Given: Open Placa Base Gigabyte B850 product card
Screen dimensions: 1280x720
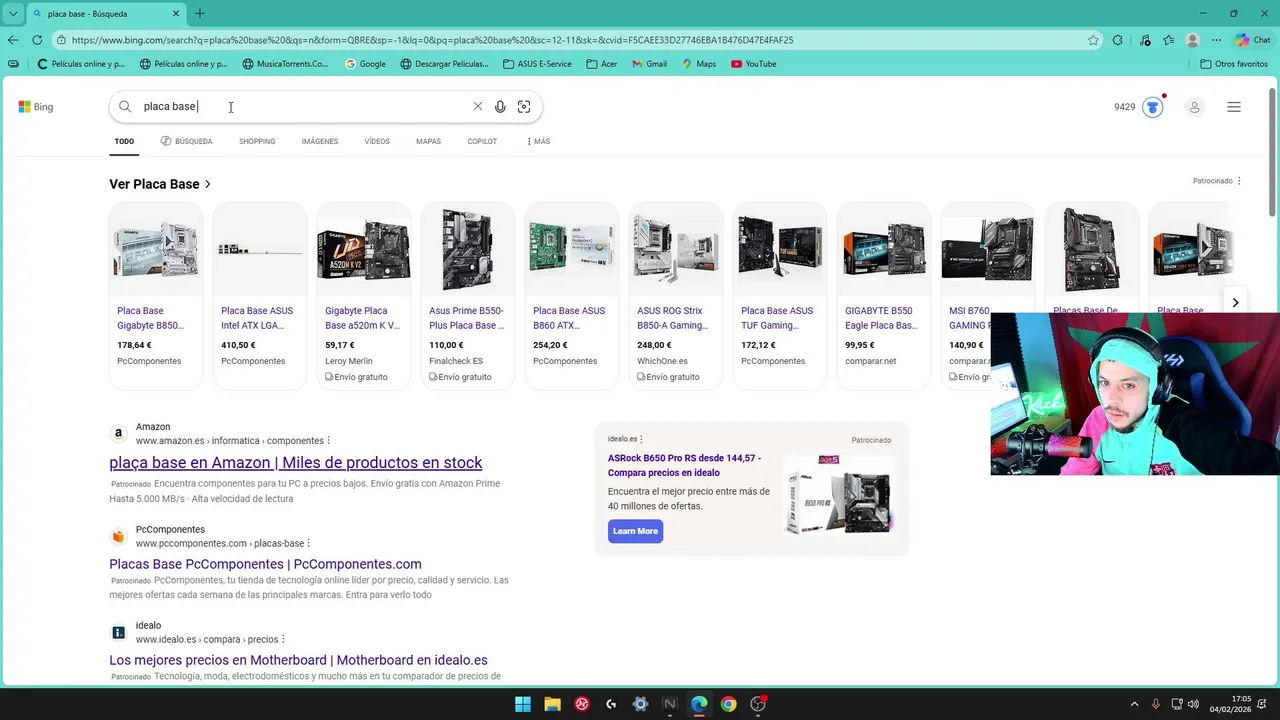Looking at the screenshot, I should [156, 295].
